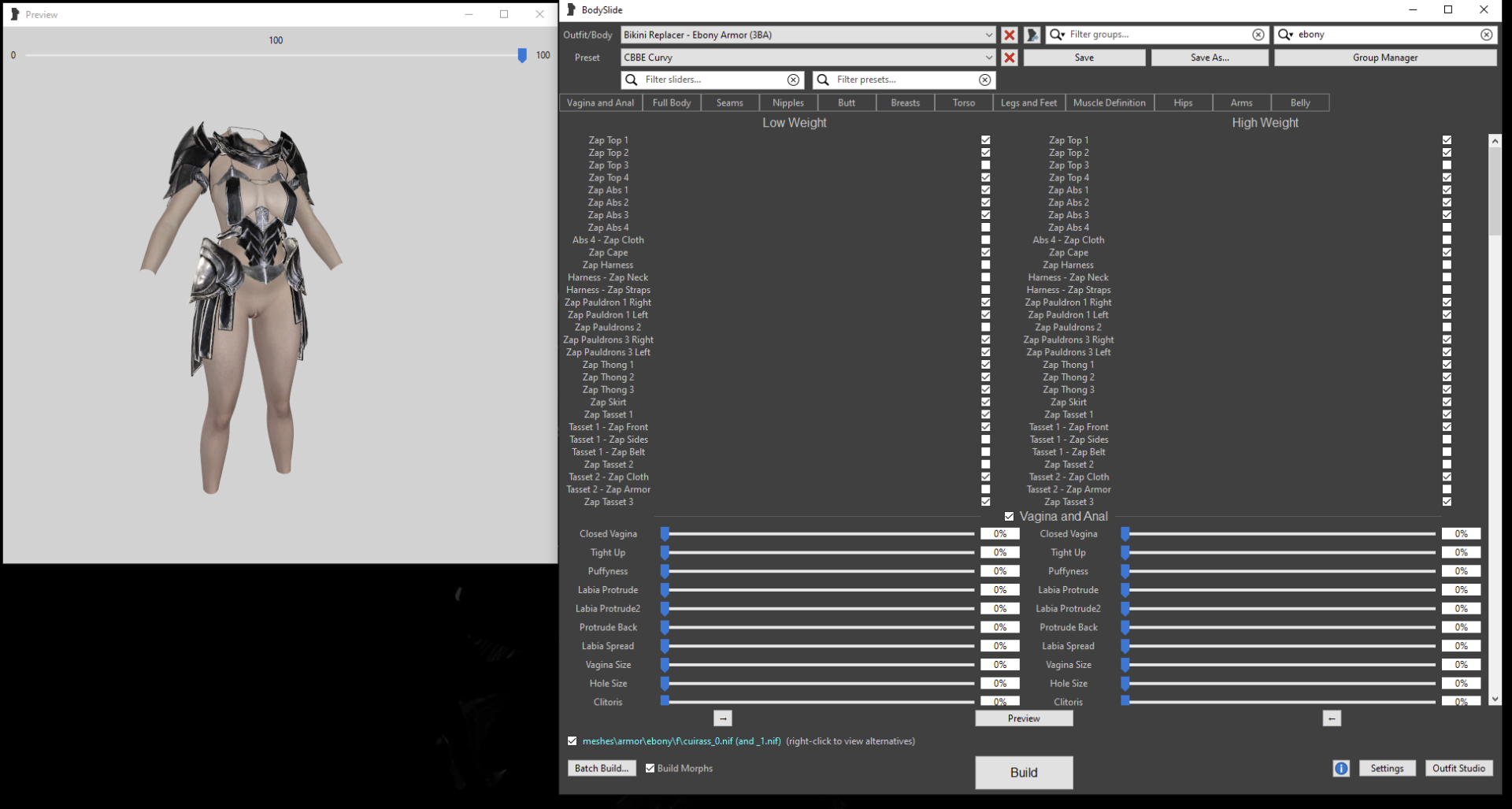
Task: Maximize the Preview window
Action: point(504,14)
